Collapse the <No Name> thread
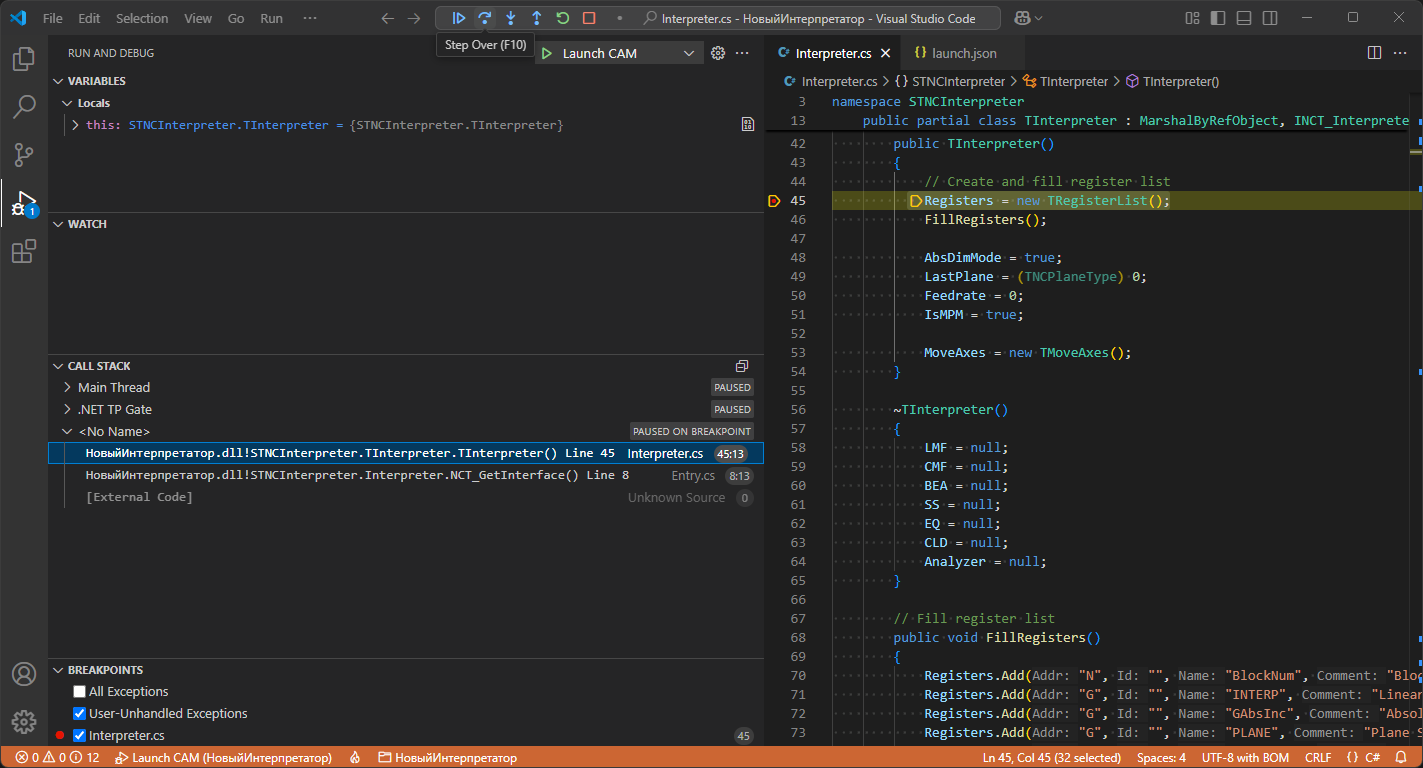The height and width of the screenshot is (768, 1423). [x=67, y=432]
